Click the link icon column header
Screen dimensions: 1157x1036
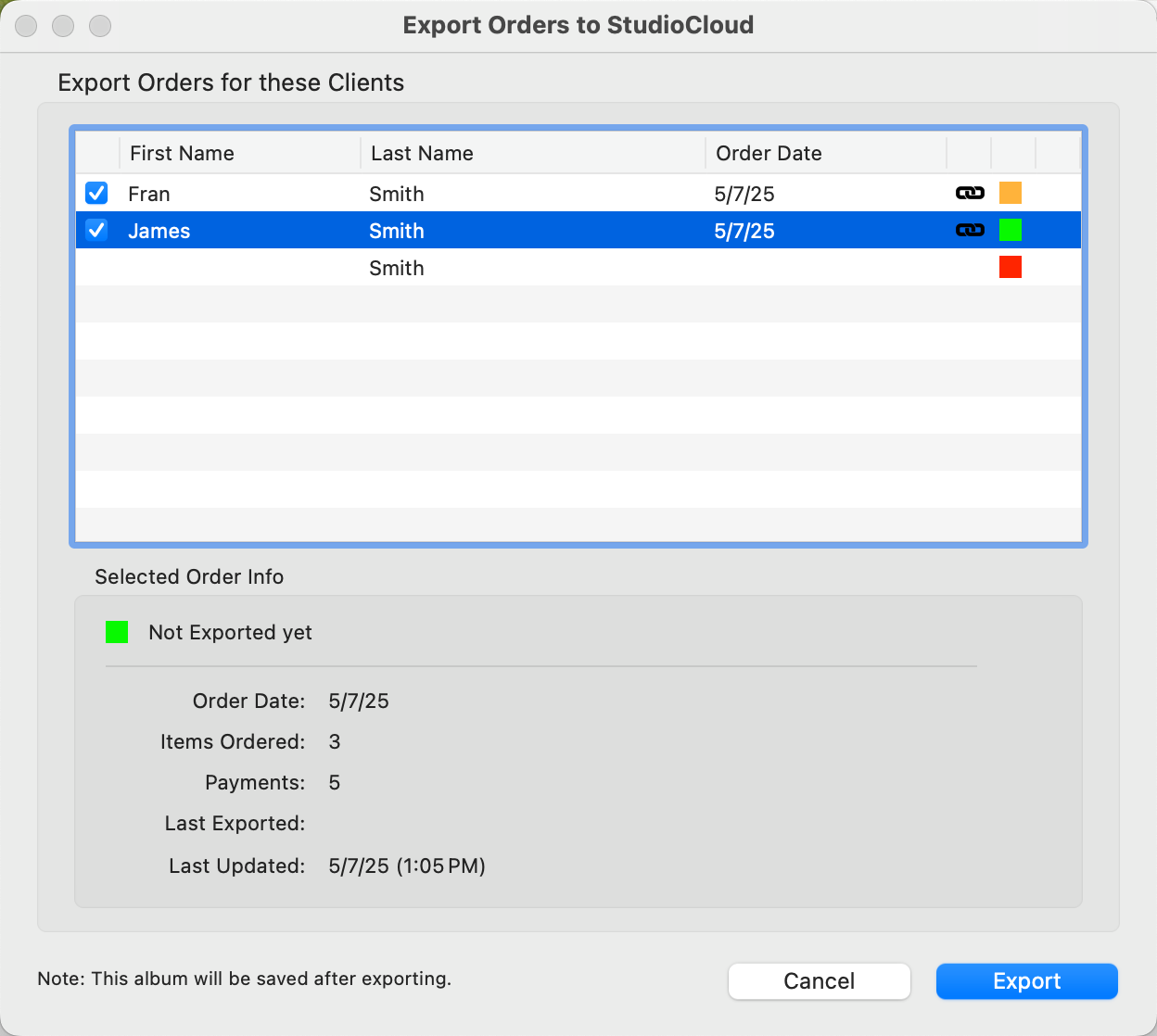[969, 153]
